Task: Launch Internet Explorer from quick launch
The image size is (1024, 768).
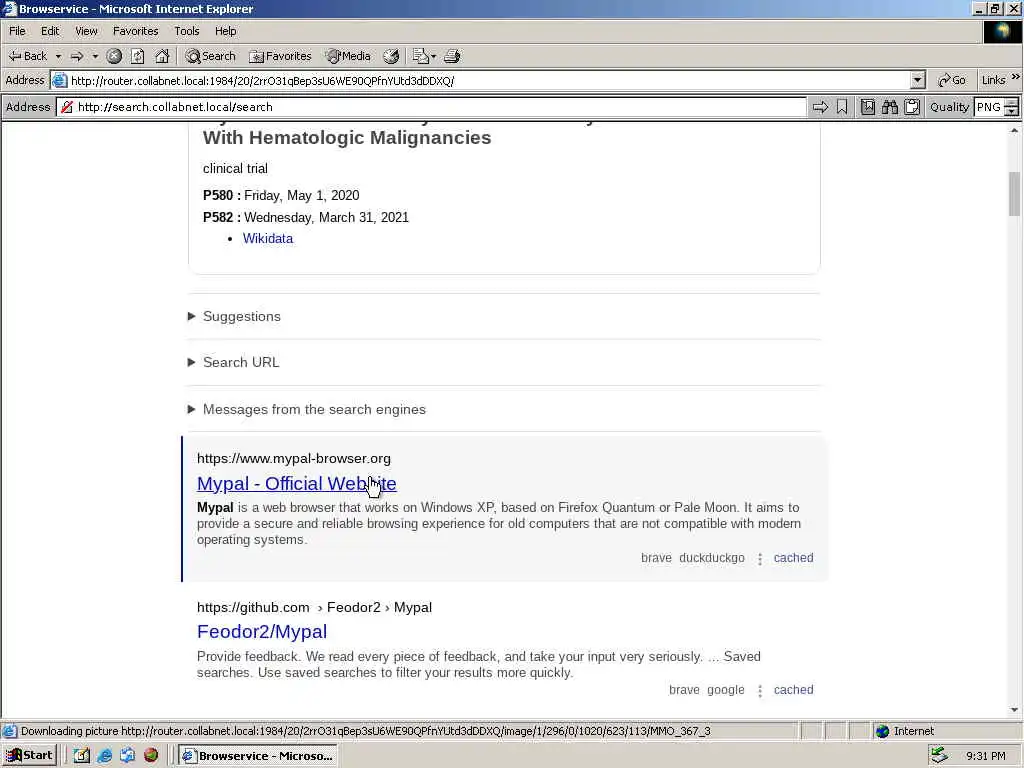Action: pos(104,756)
